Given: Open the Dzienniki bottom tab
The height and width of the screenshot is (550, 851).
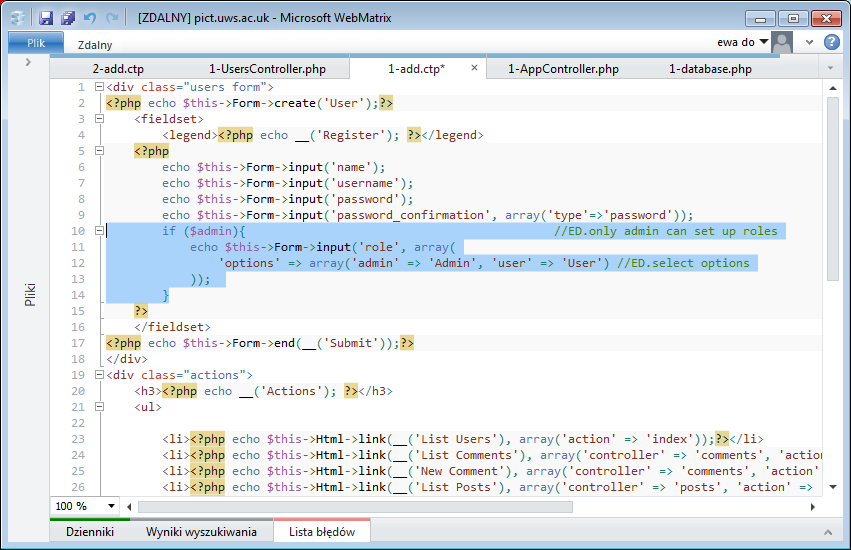Looking at the screenshot, I should 90,532.
